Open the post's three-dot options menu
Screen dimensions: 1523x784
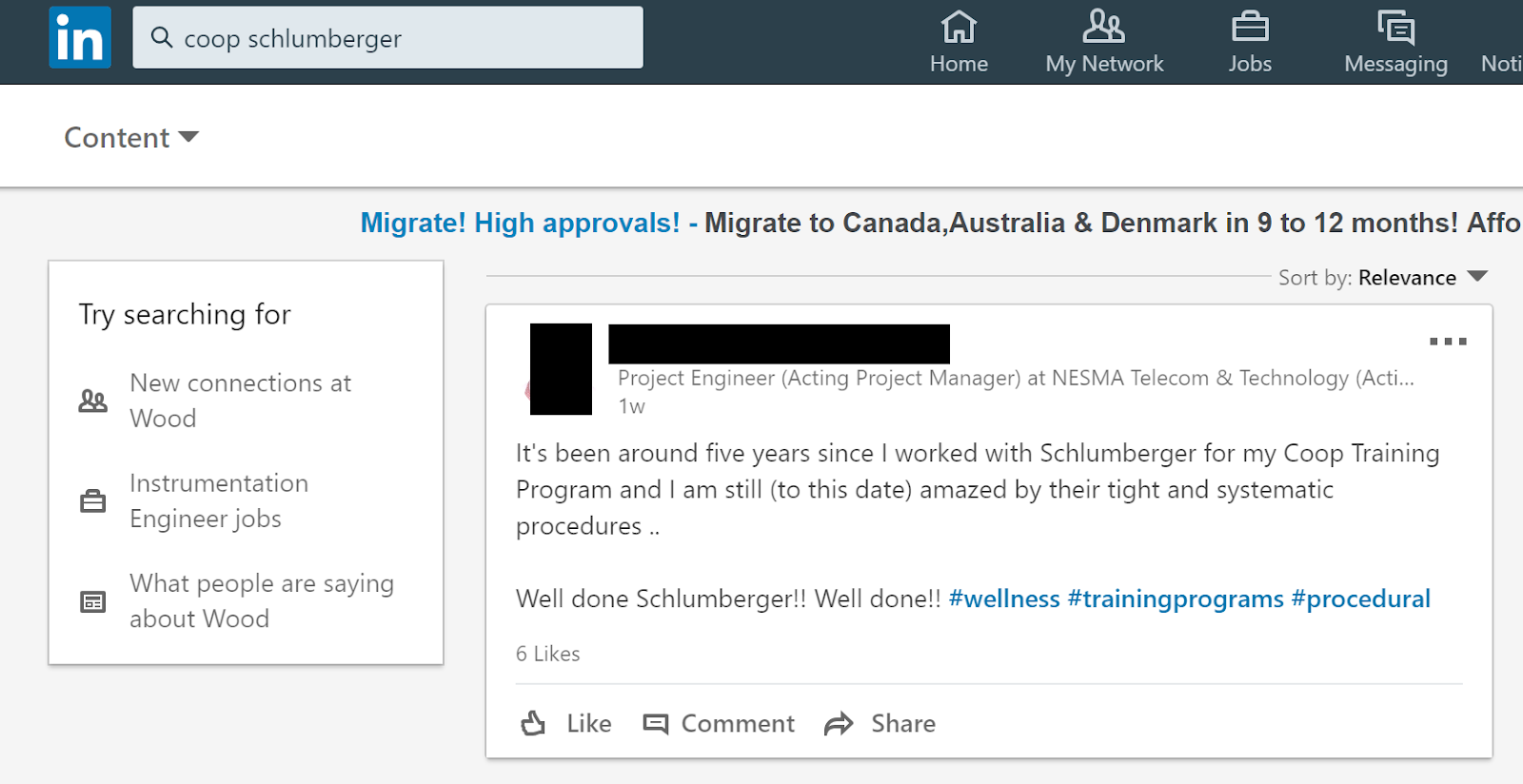pos(1448,342)
